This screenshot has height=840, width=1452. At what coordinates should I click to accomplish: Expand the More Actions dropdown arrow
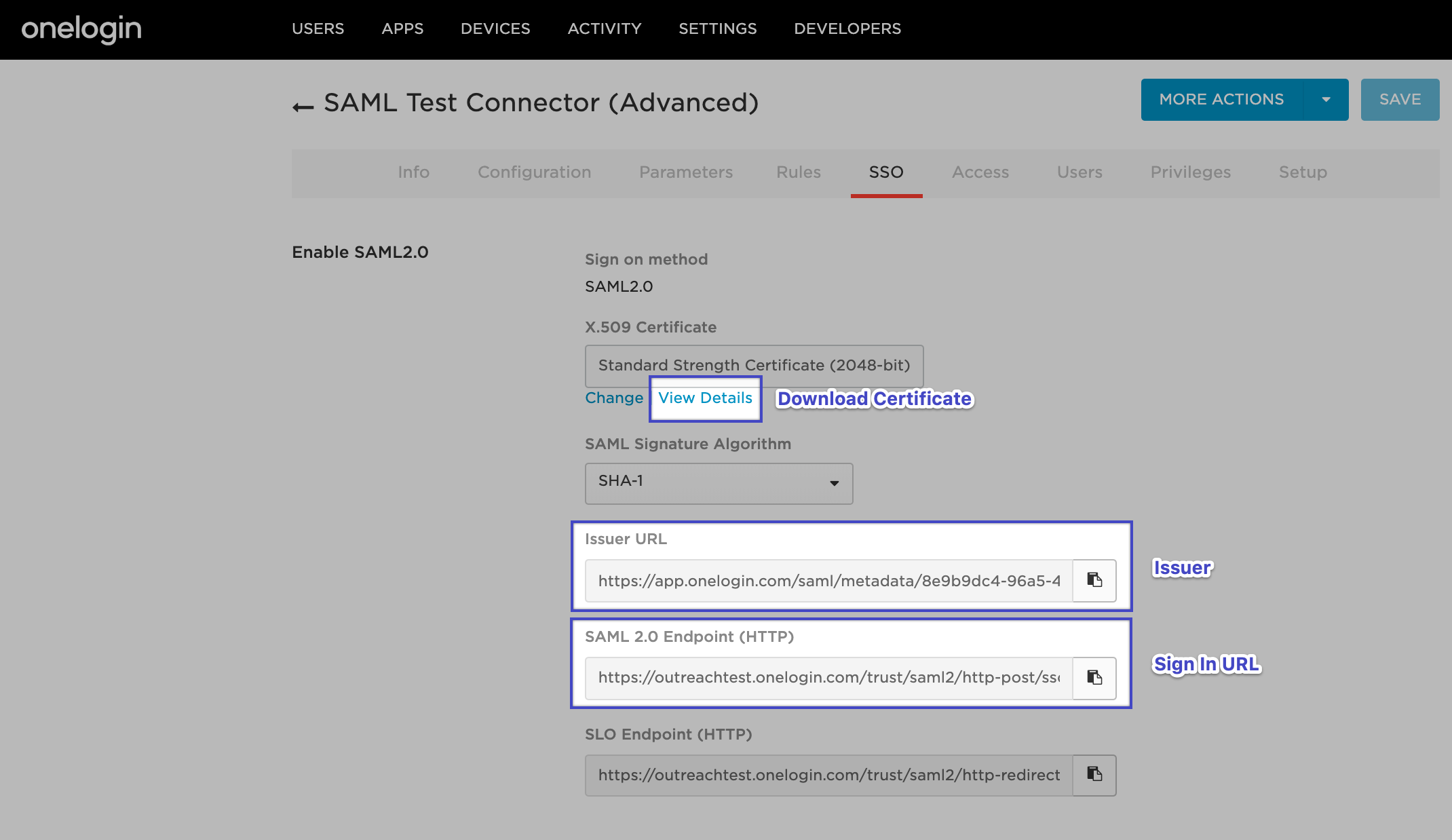(1326, 100)
